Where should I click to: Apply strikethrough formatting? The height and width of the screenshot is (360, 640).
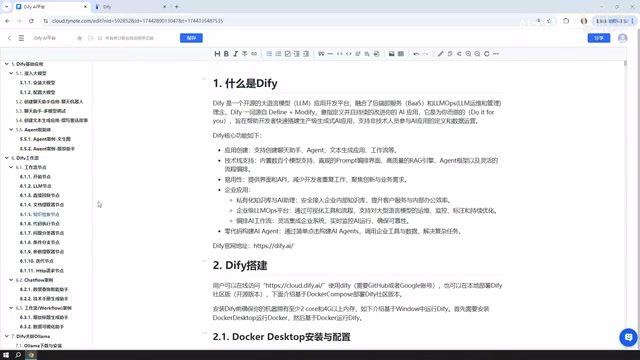click(x=244, y=54)
